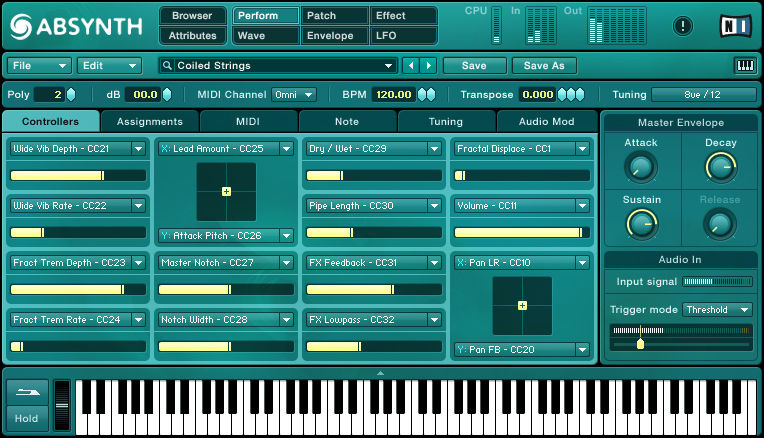Switch to the Perform view

tap(266, 16)
